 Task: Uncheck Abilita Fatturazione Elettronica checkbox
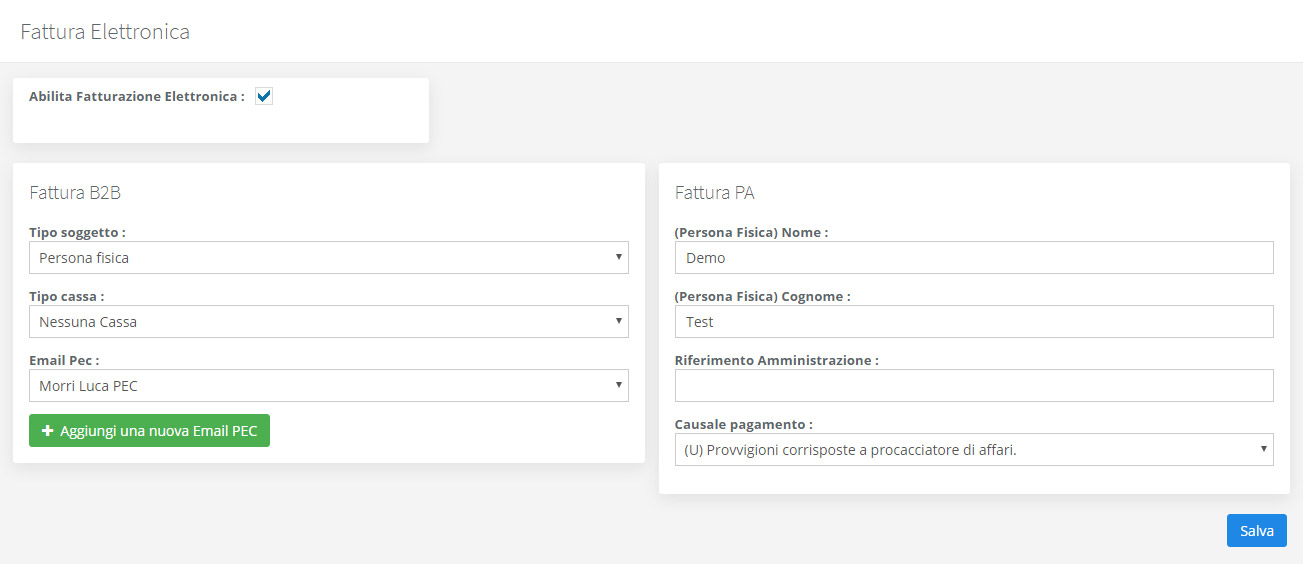[264, 96]
